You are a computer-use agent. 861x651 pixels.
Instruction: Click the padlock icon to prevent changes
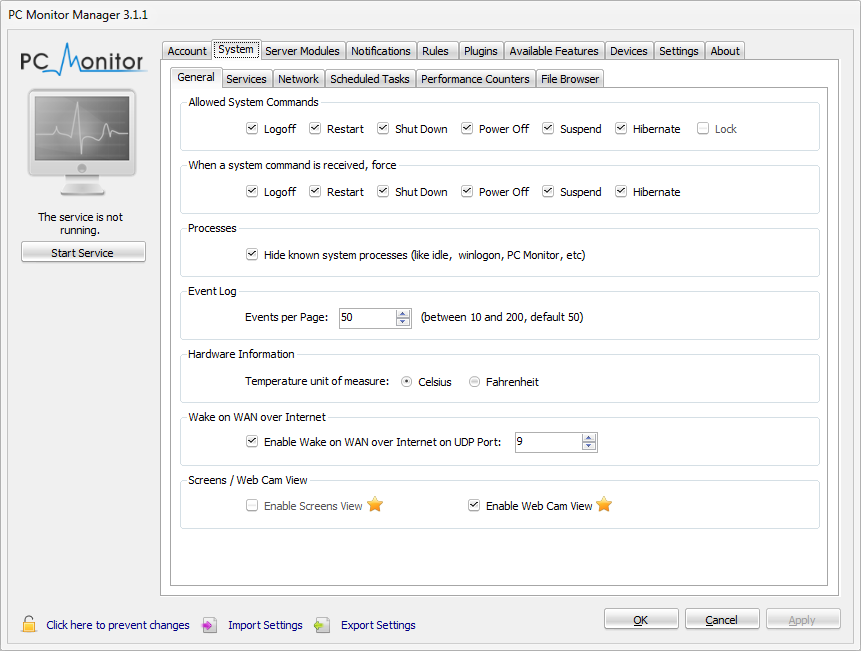[29, 625]
